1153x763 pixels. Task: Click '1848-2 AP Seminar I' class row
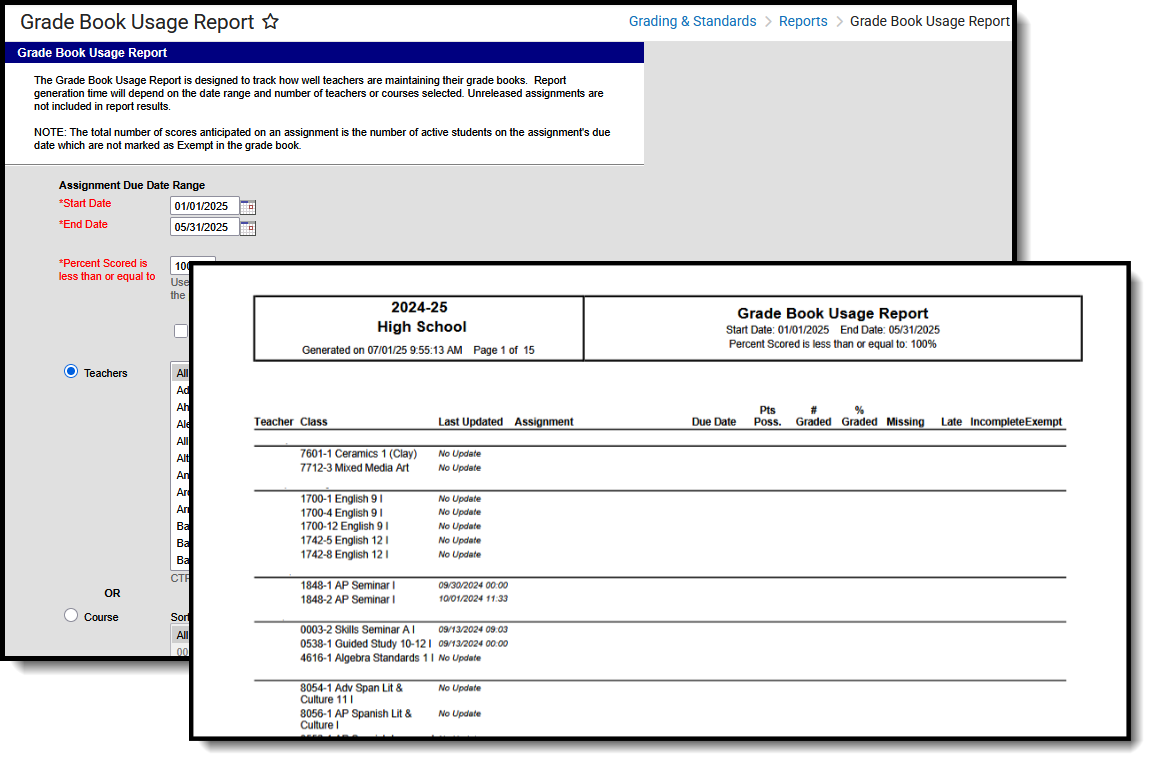click(347, 600)
